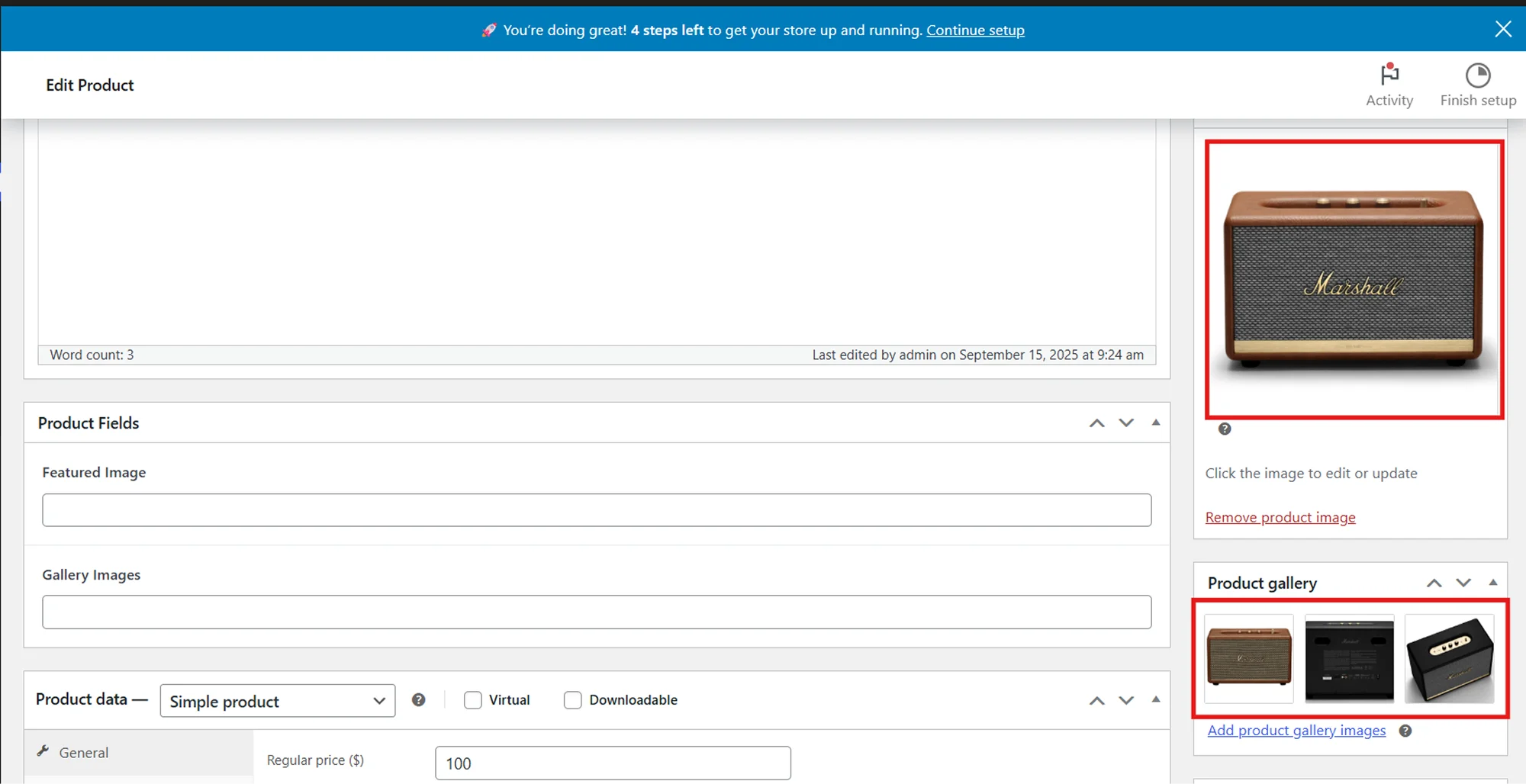This screenshot has width=1526, height=784.
Task: Open Add product gallery images
Action: [x=1296, y=730]
